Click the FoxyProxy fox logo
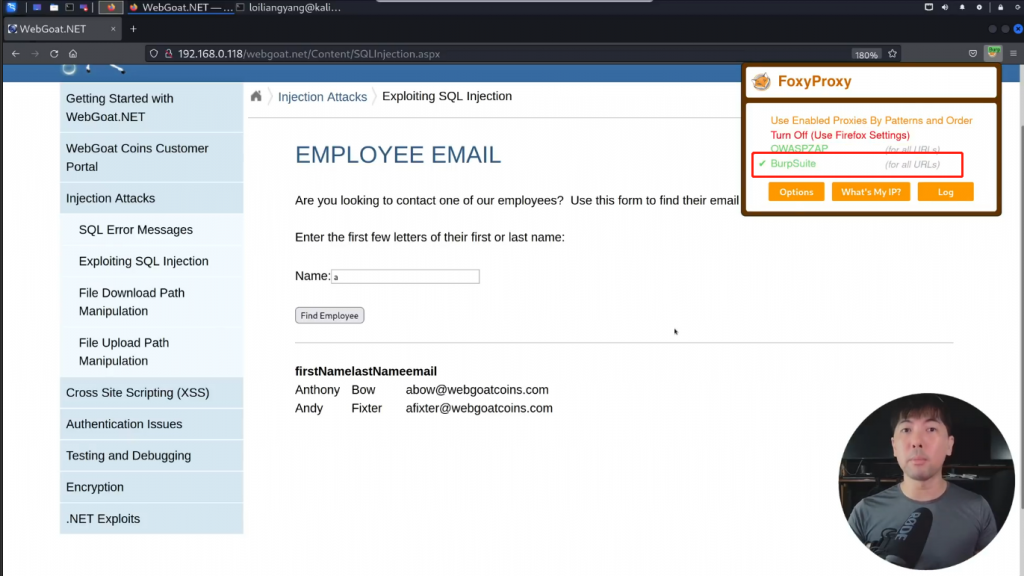1024x576 pixels. [x=761, y=82]
